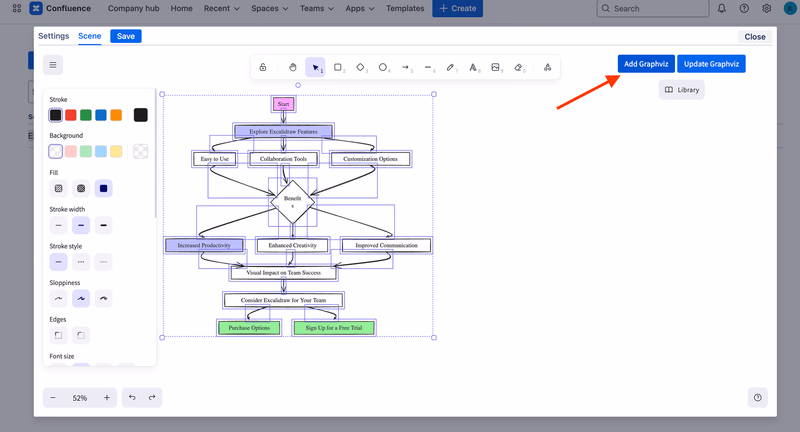Pick light green background color
The image size is (800, 432).
coord(86,151)
